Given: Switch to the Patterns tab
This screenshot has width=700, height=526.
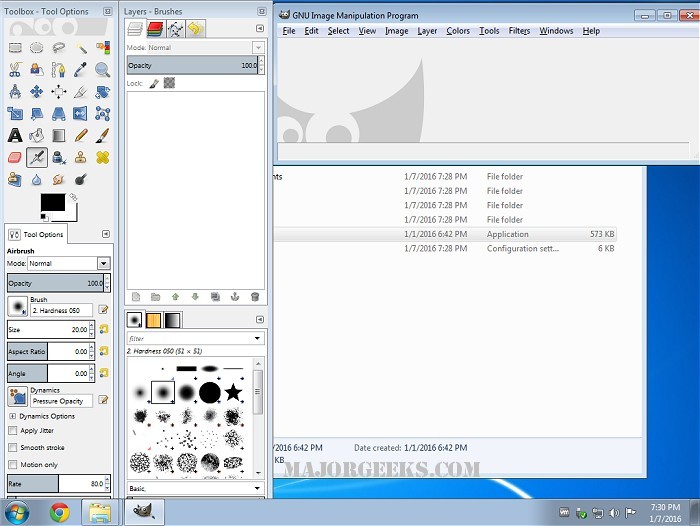Looking at the screenshot, I should [x=154, y=320].
